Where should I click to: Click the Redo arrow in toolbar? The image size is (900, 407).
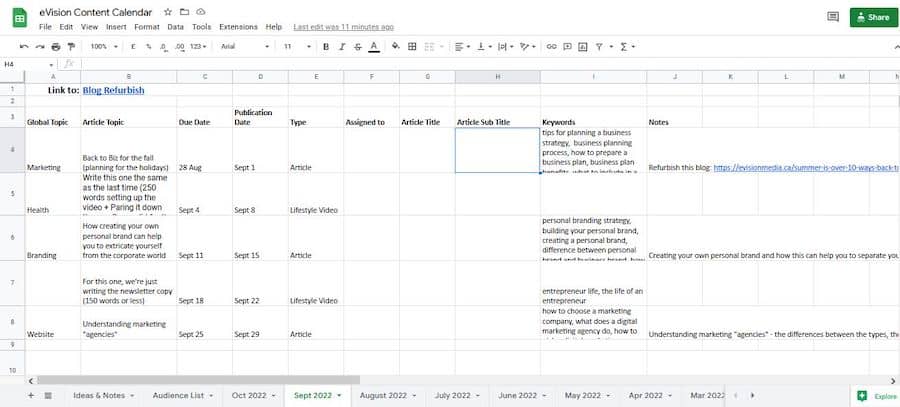(x=40, y=46)
